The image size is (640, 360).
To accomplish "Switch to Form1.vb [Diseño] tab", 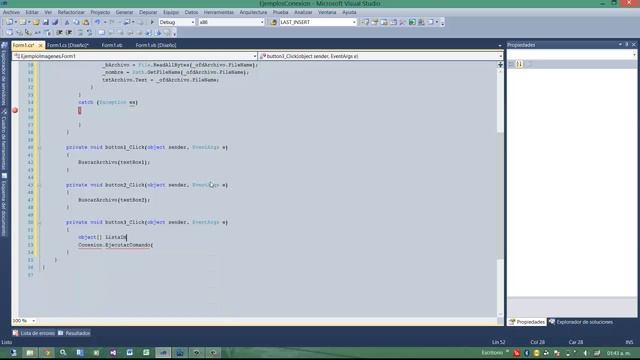I will [x=156, y=45].
